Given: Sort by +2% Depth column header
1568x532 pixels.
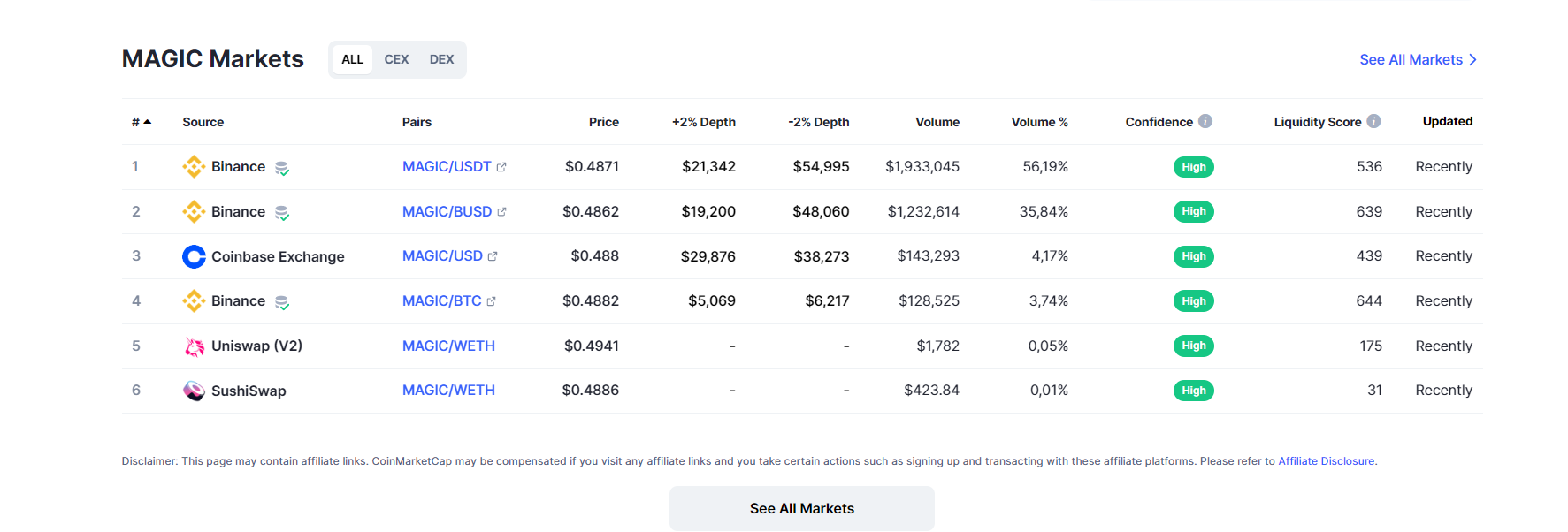Looking at the screenshot, I should 704,122.
